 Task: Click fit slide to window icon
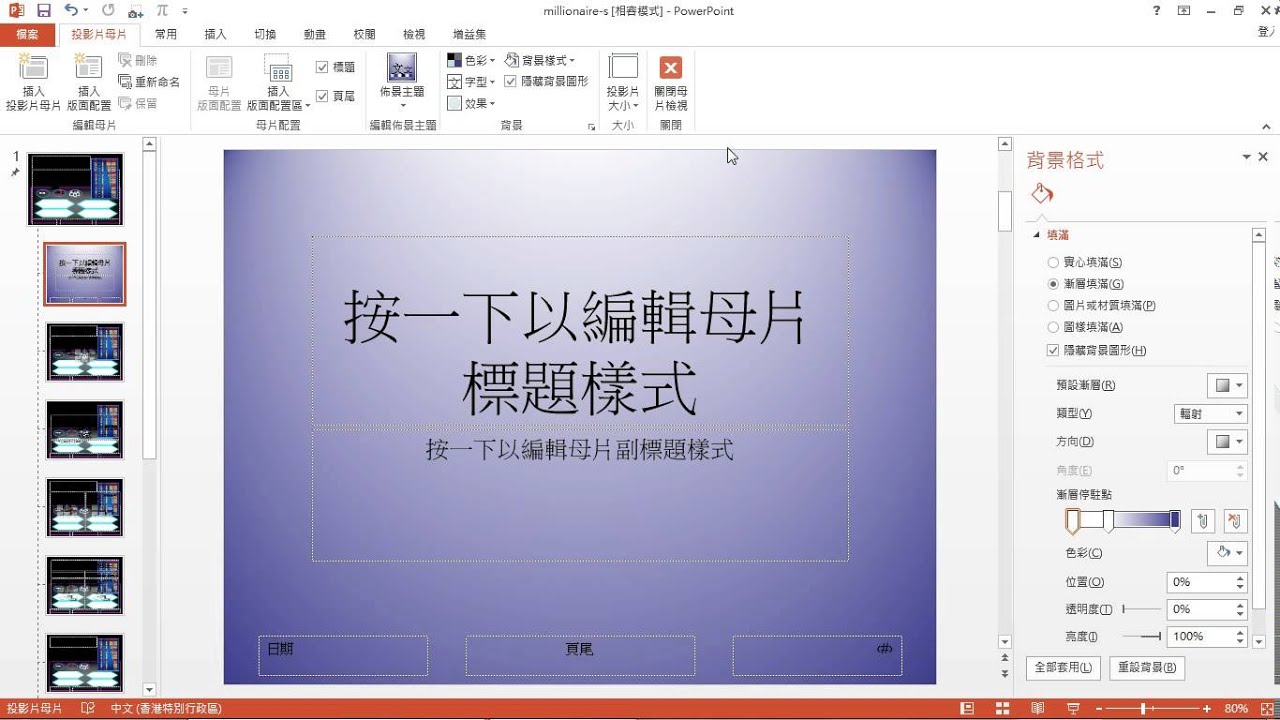1265,709
